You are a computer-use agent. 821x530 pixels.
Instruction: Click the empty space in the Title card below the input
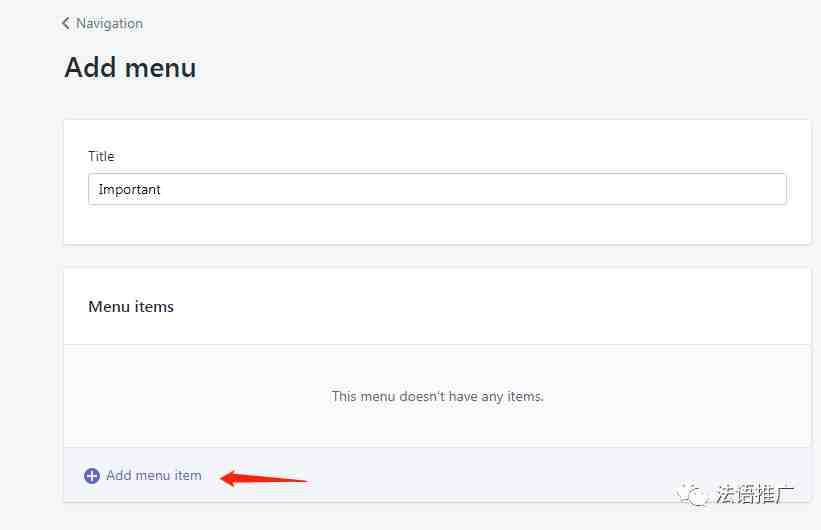[437, 224]
